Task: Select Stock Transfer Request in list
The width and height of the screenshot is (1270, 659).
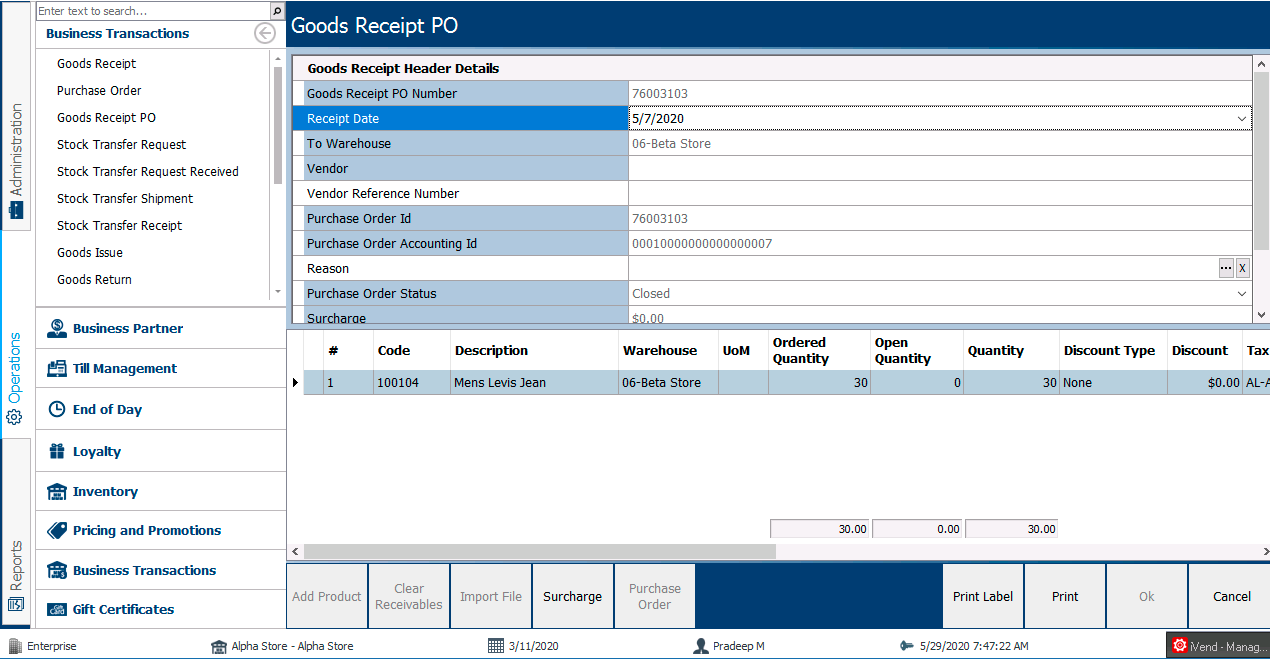Action: pyautogui.click(x=121, y=144)
